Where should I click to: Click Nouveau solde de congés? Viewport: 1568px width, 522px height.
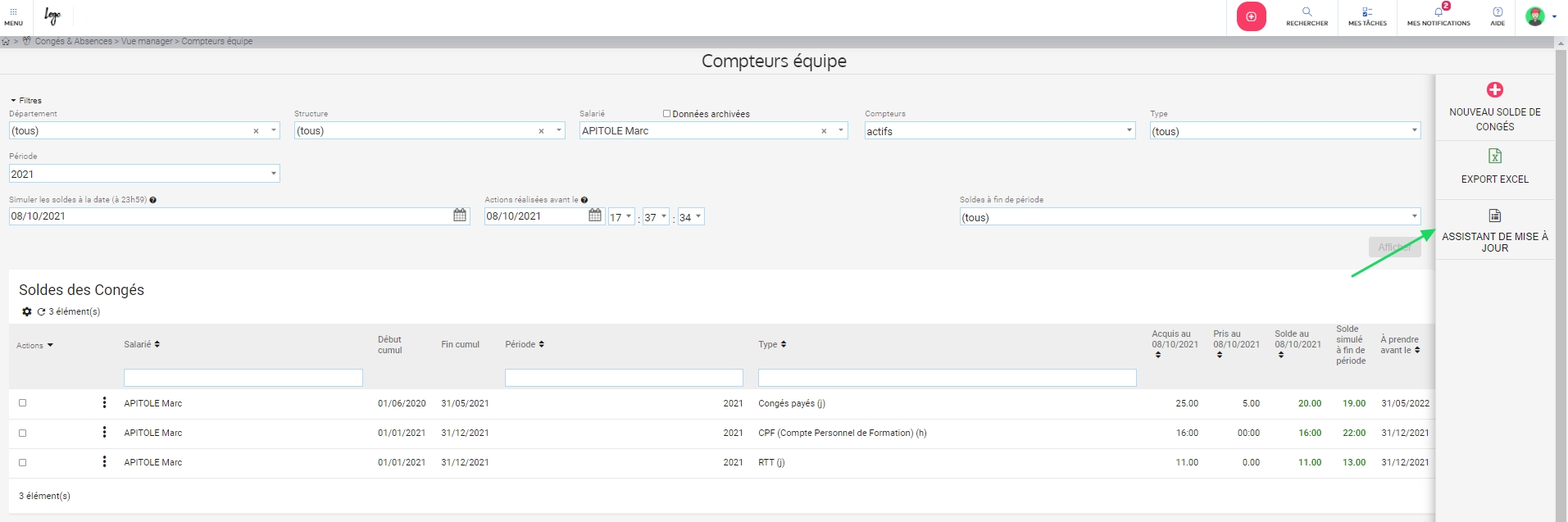[x=1494, y=107]
